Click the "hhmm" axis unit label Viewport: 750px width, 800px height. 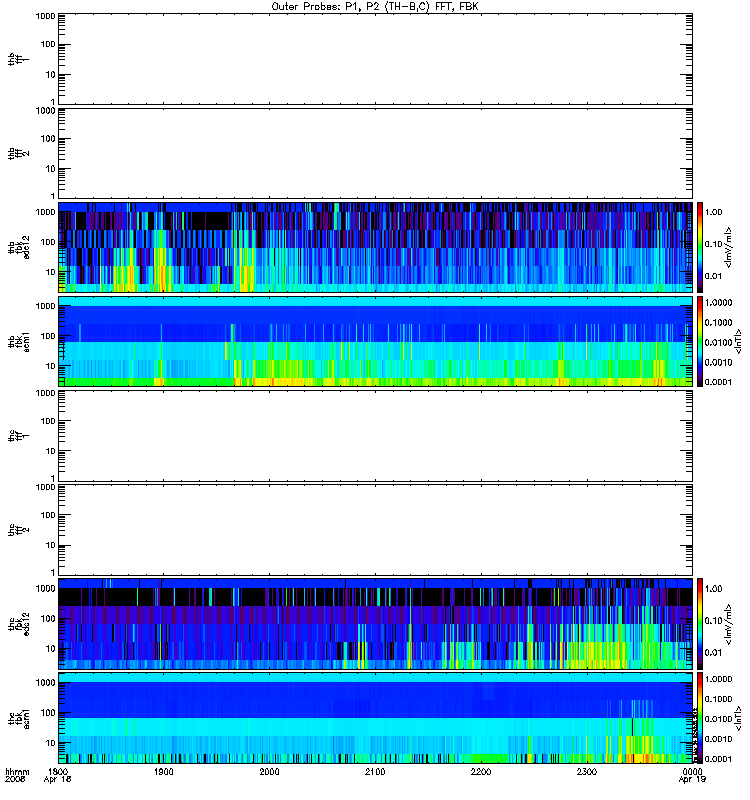pyautogui.click(x=17, y=771)
